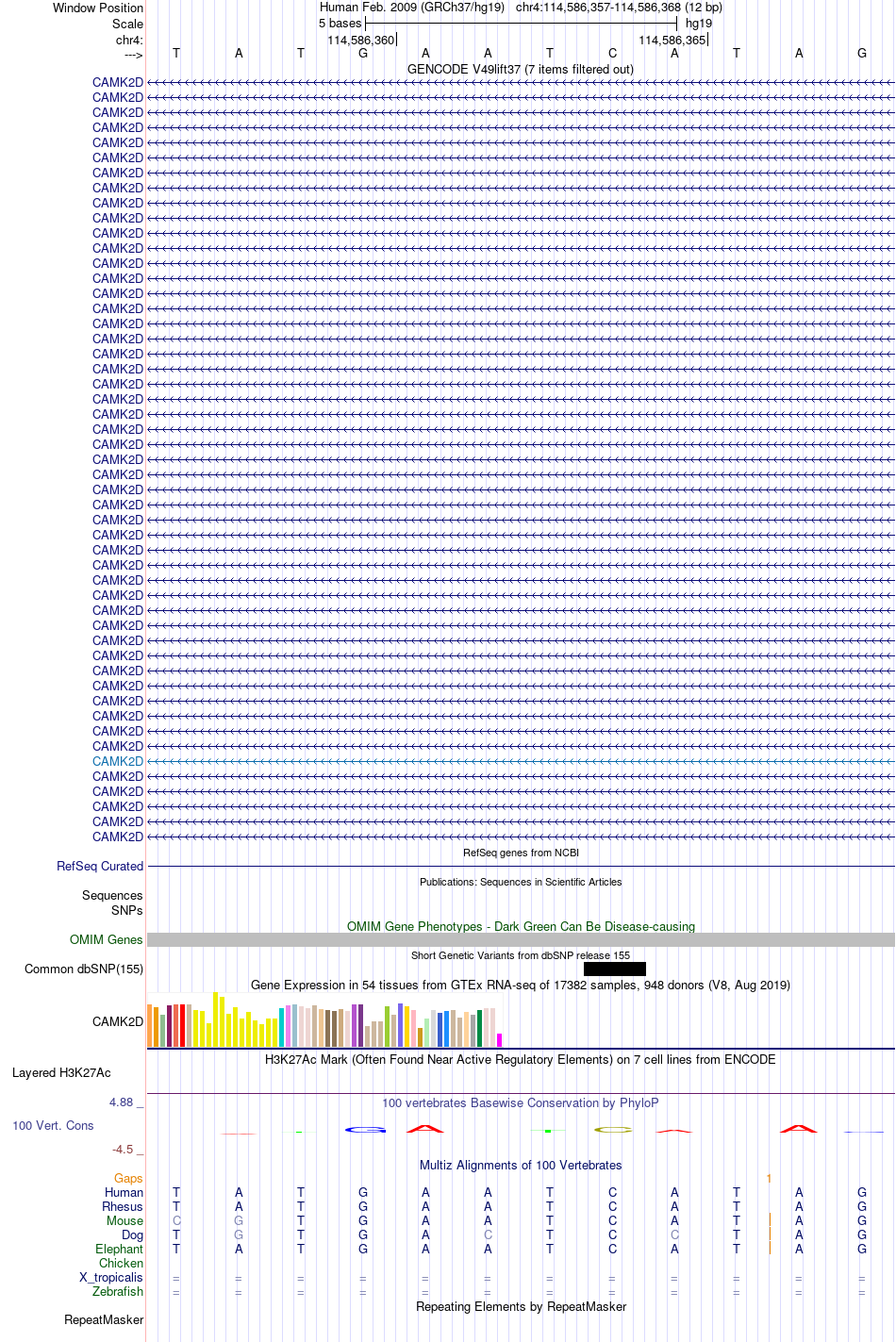Click the chr4: ruler label
896x1342 pixels.
tap(129, 40)
